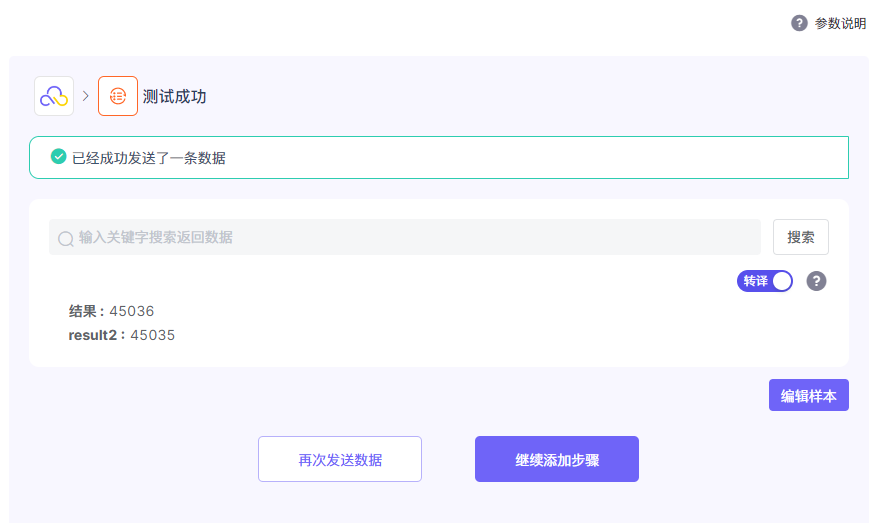Focus the keyword search input field
The width and height of the screenshot is (873, 523).
point(405,237)
